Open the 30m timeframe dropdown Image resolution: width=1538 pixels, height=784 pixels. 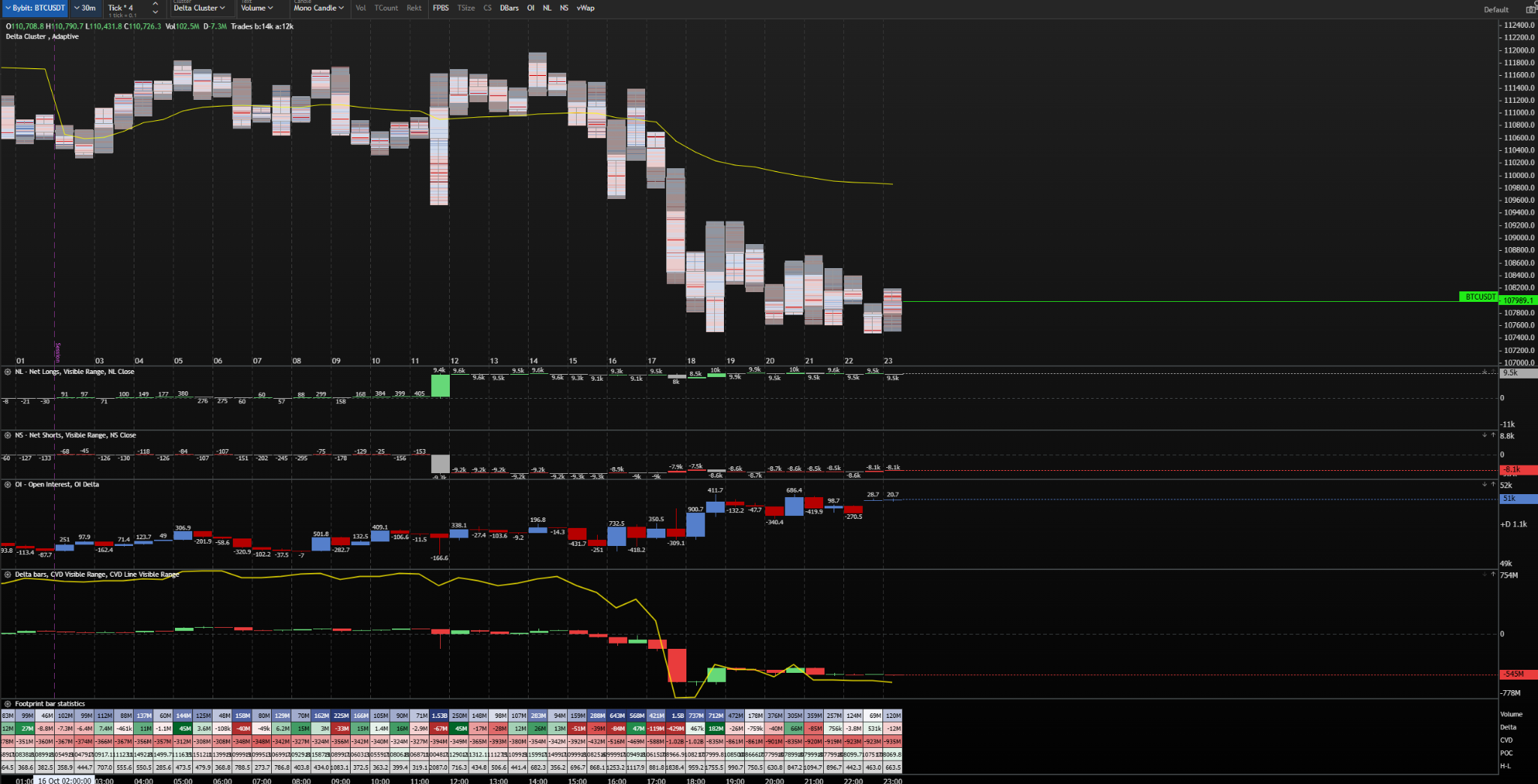click(x=85, y=8)
